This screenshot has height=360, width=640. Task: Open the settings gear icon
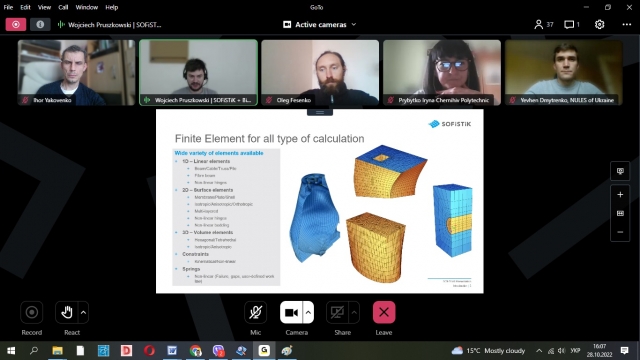(599, 24)
